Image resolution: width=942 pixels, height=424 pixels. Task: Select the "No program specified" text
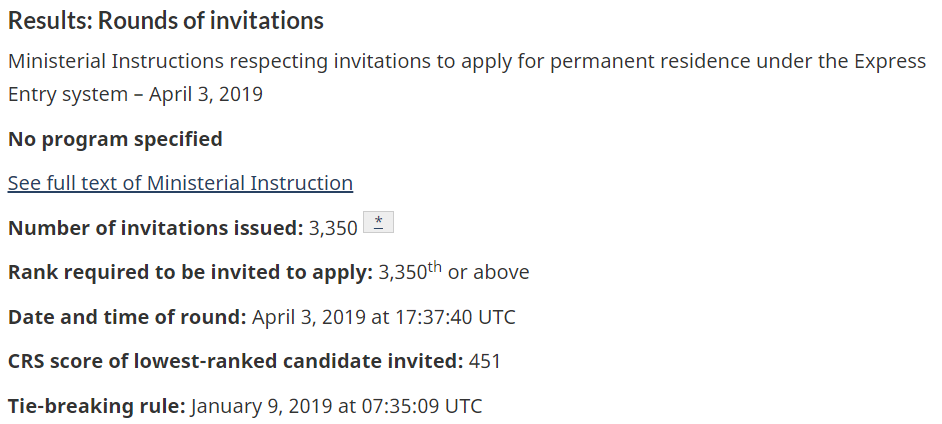115,139
